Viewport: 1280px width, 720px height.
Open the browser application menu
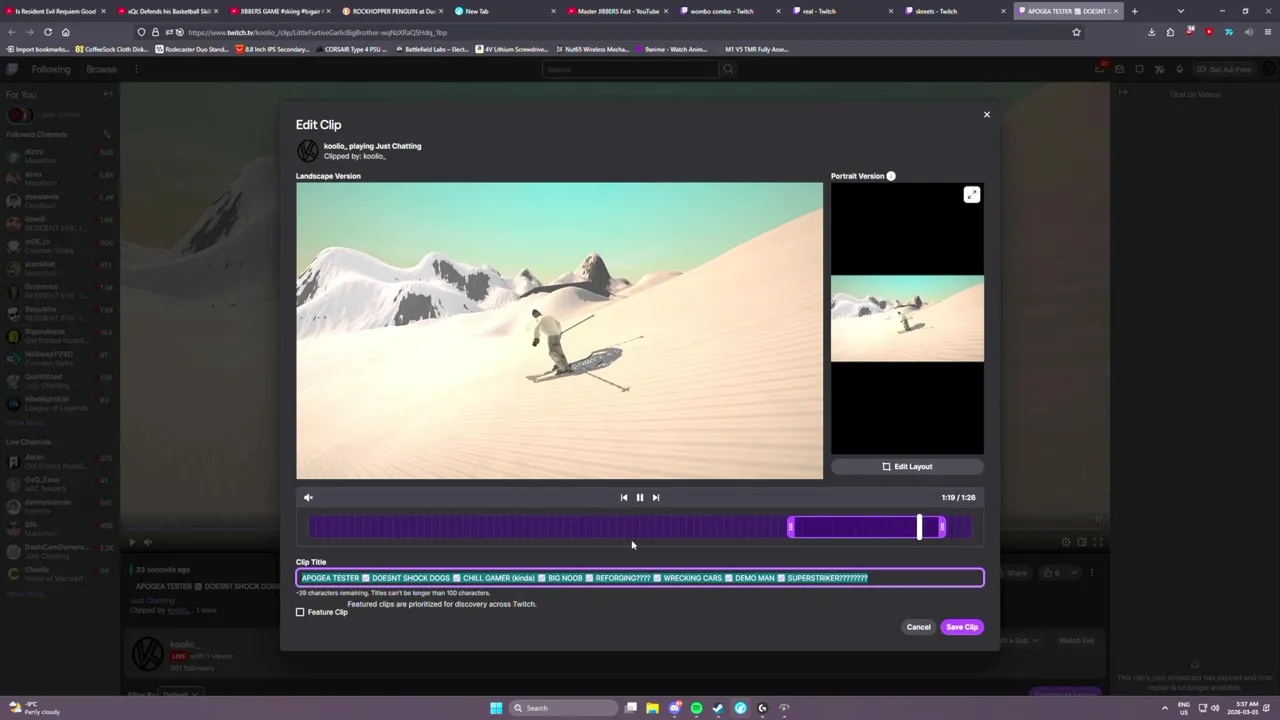[1266, 32]
